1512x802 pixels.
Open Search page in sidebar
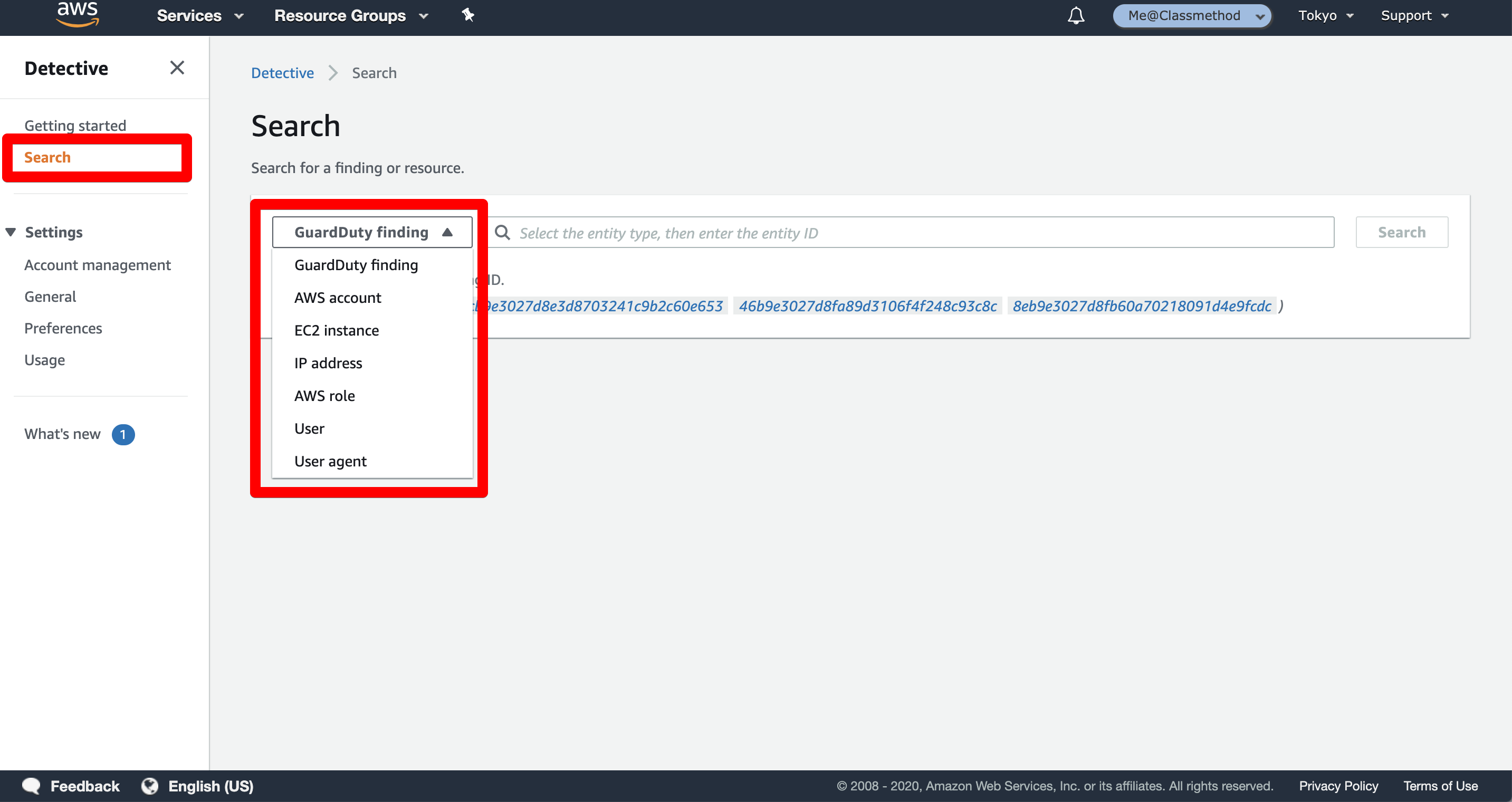(47, 157)
